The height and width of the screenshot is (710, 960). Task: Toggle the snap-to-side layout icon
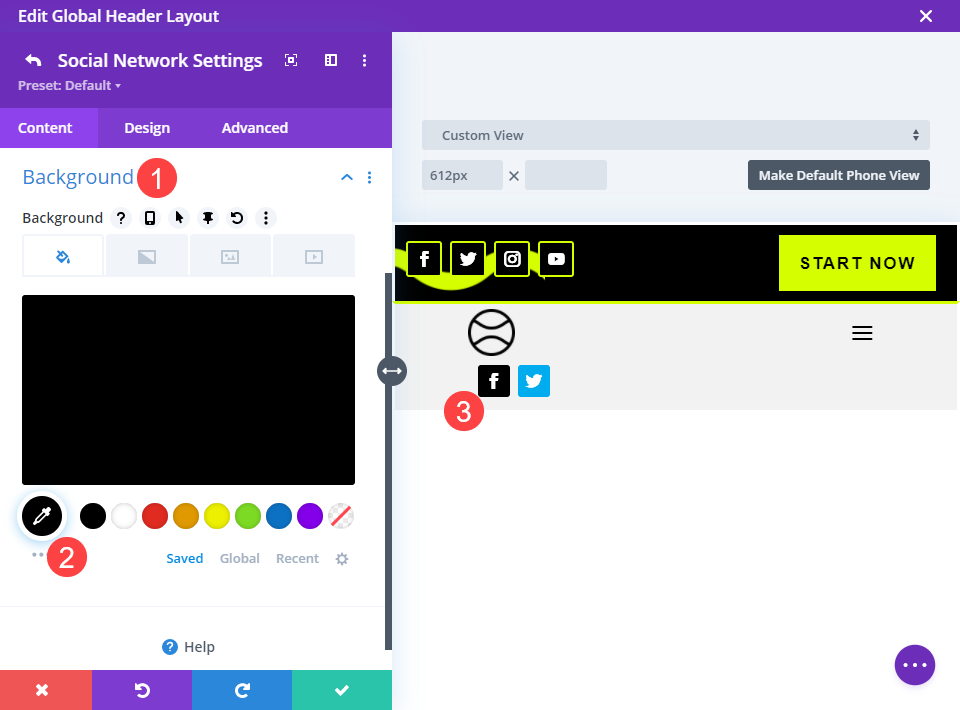tap(331, 60)
